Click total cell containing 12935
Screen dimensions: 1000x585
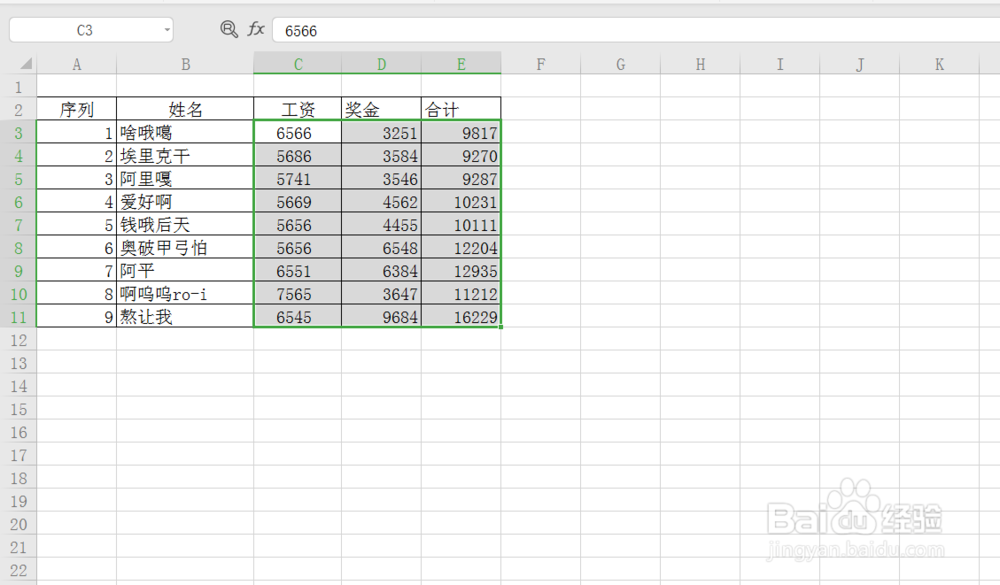461,270
